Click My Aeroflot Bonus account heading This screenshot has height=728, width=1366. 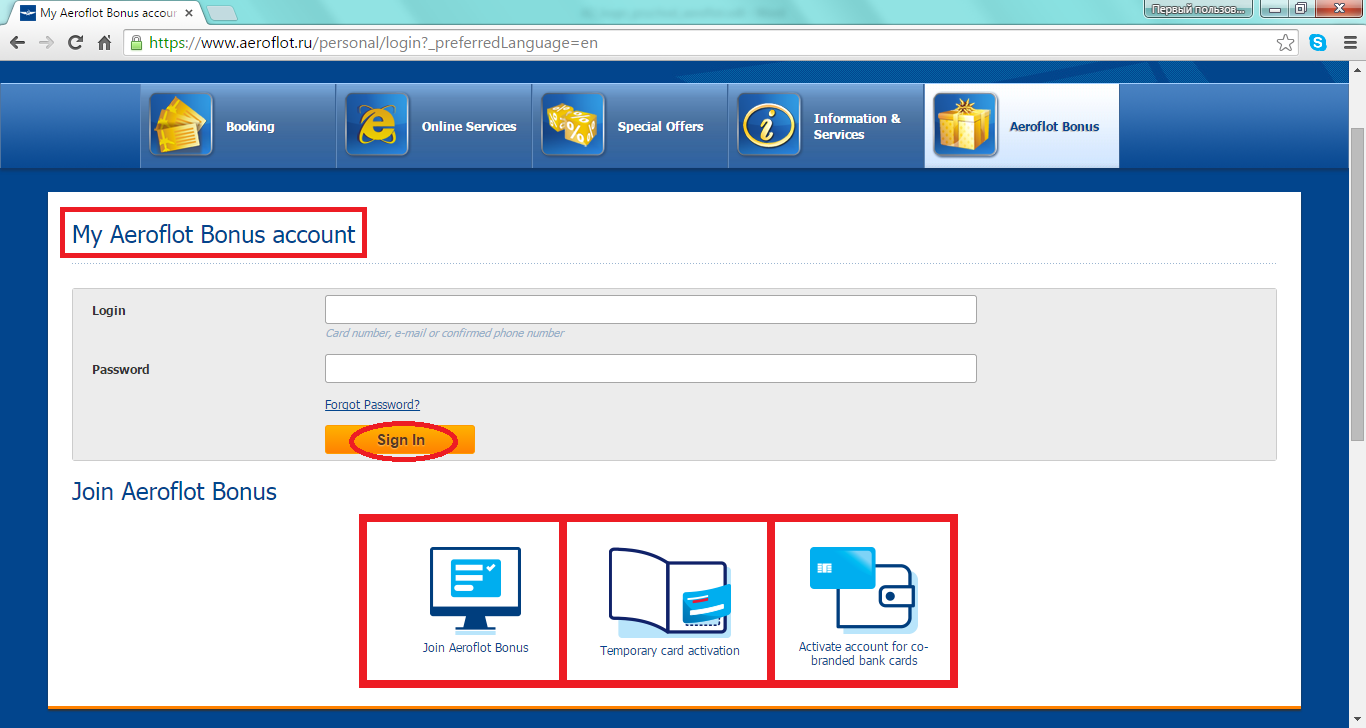pos(214,235)
